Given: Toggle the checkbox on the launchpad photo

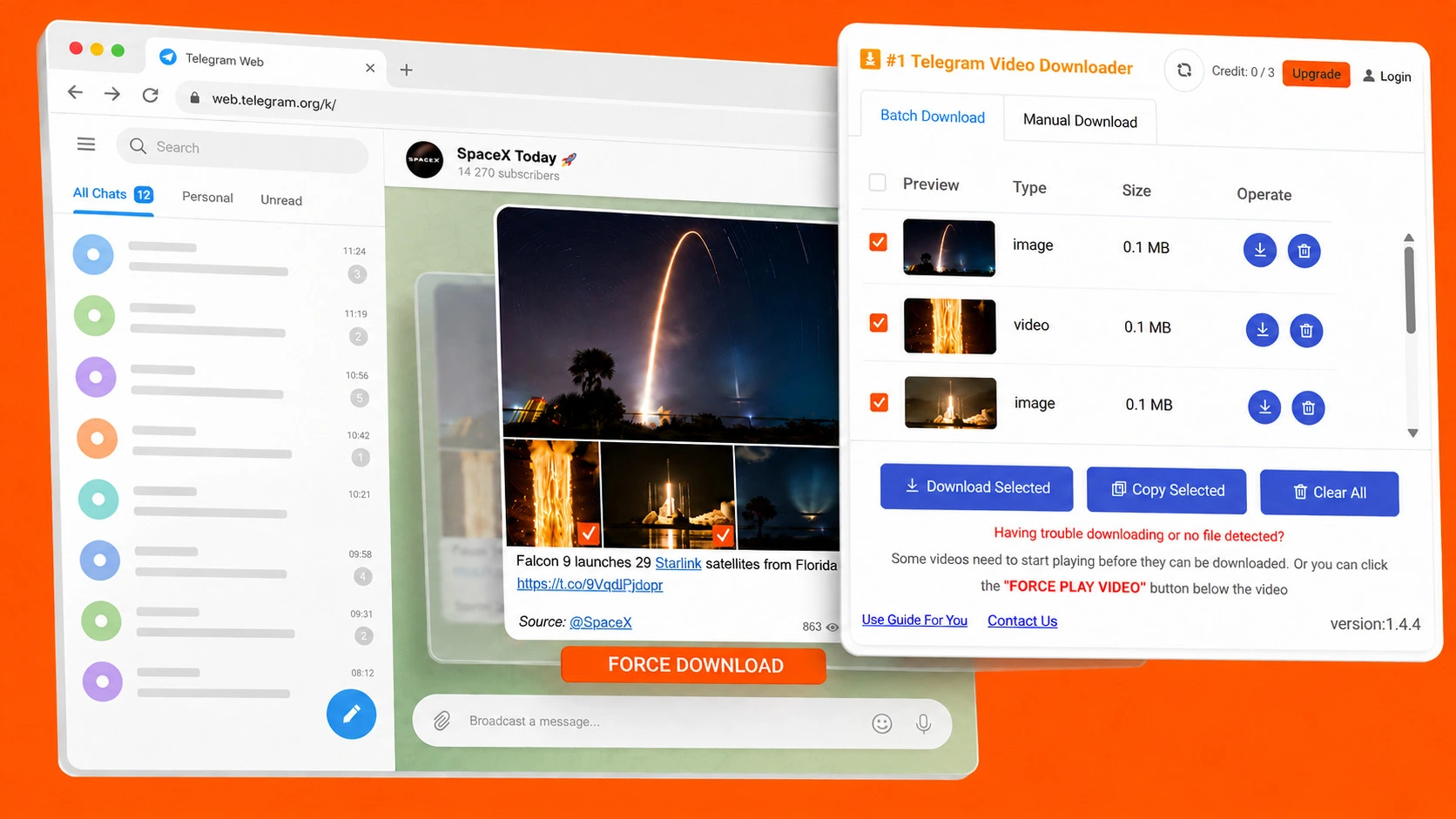Looking at the screenshot, I should pos(723,534).
